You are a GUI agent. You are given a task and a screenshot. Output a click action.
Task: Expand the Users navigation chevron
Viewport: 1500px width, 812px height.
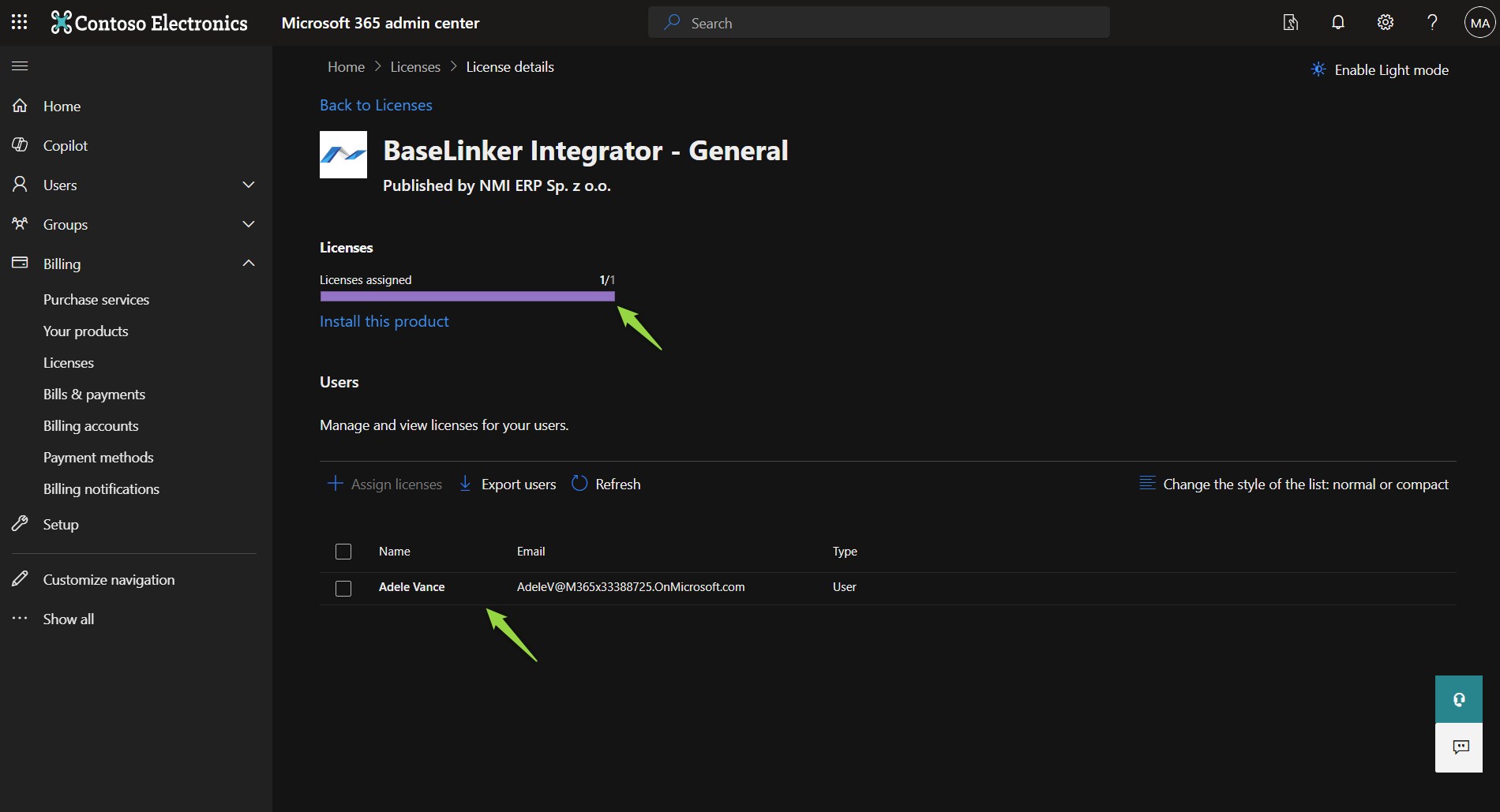pyautogui.click(x=249, y=185)
